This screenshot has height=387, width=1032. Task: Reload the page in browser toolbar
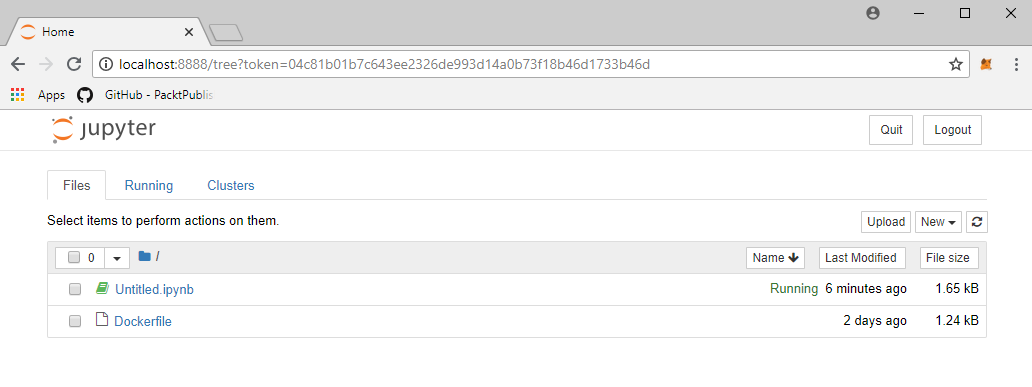pos(74,64)
